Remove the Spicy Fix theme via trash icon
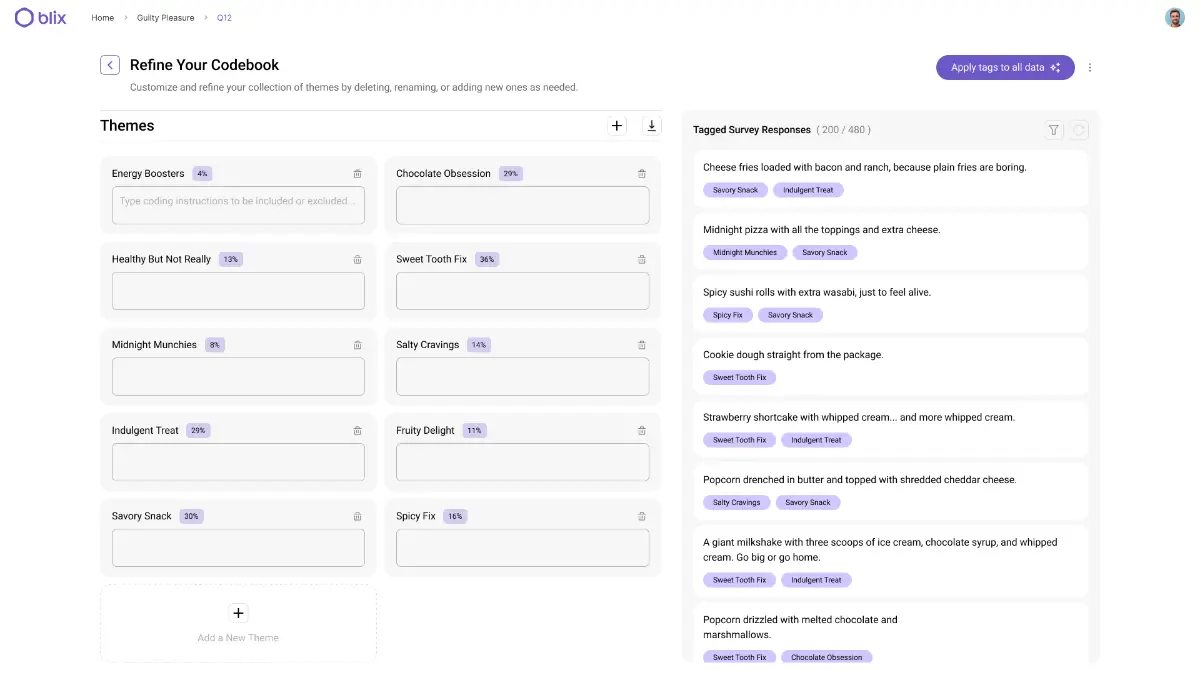 (642, 517)
